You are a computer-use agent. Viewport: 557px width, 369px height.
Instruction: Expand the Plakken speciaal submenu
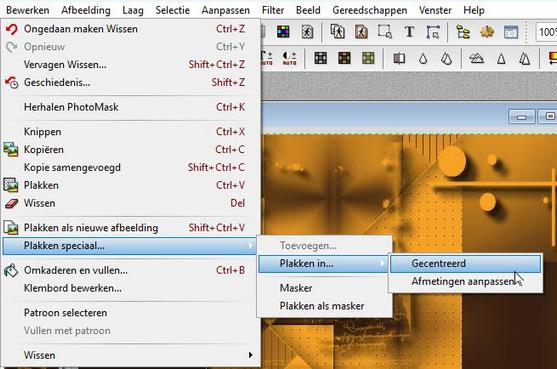129,245
